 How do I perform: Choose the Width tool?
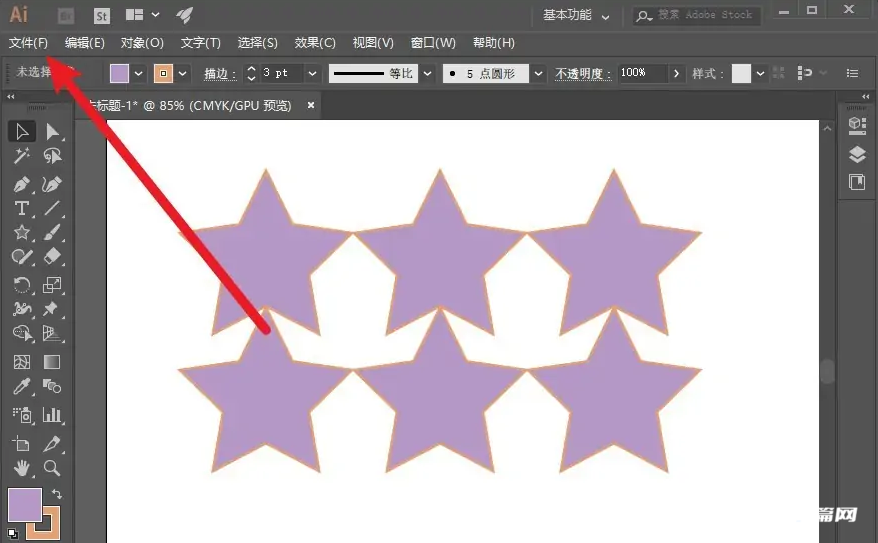point(22,309)
